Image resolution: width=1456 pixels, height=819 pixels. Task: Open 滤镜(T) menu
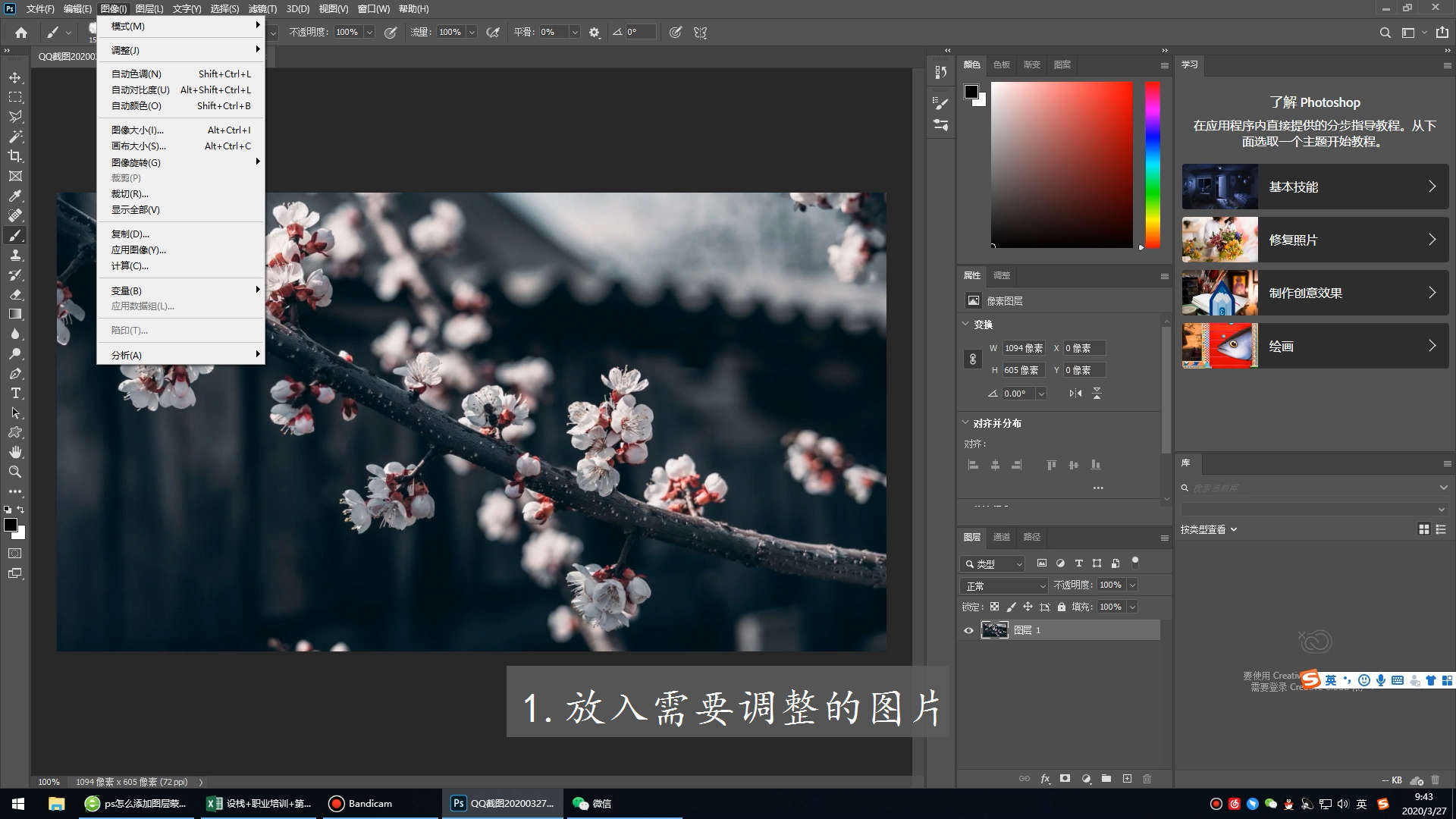262,8
